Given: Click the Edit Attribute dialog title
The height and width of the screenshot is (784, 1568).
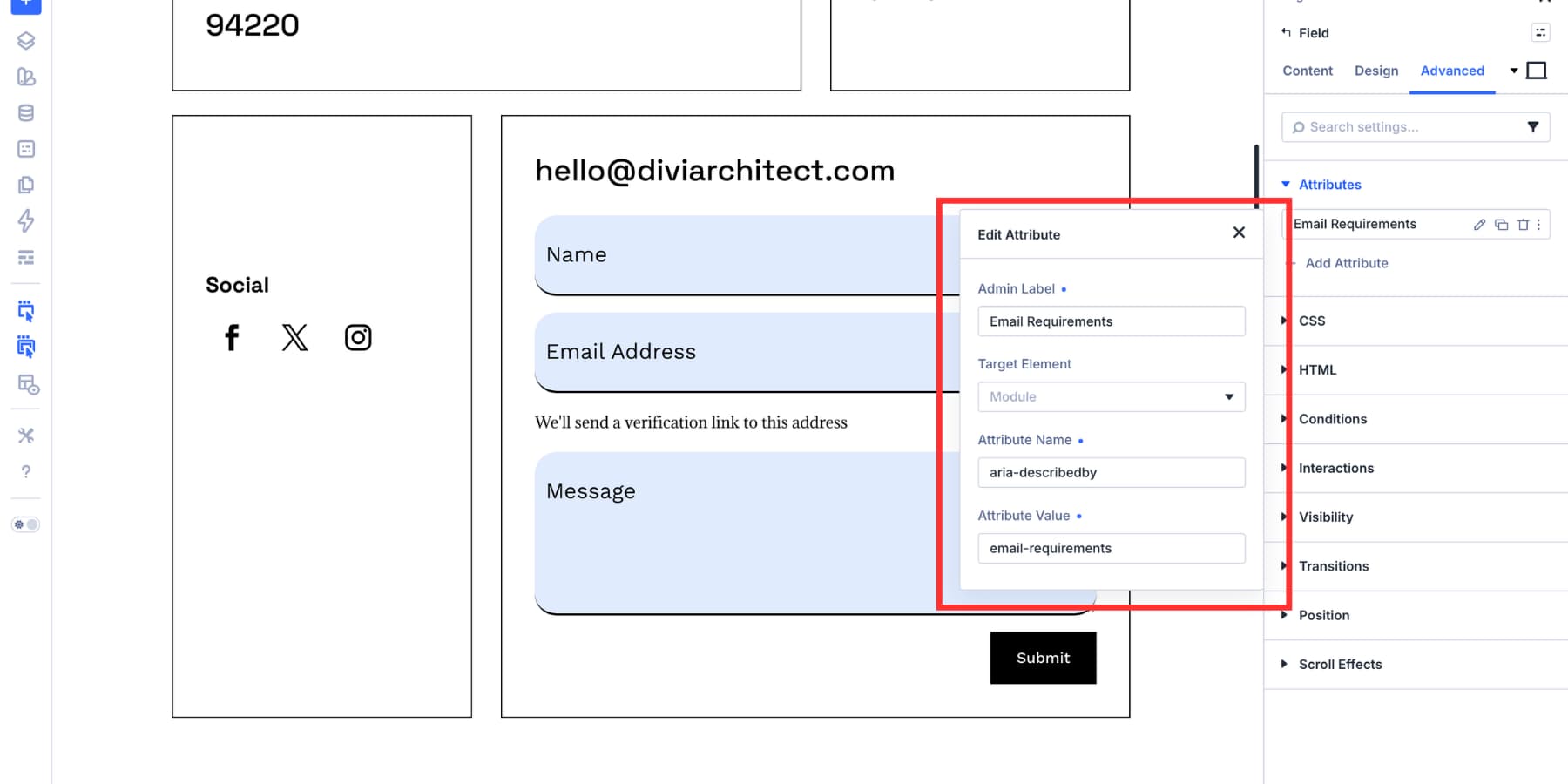Looking at the screenshot, I should (1018, 234).
